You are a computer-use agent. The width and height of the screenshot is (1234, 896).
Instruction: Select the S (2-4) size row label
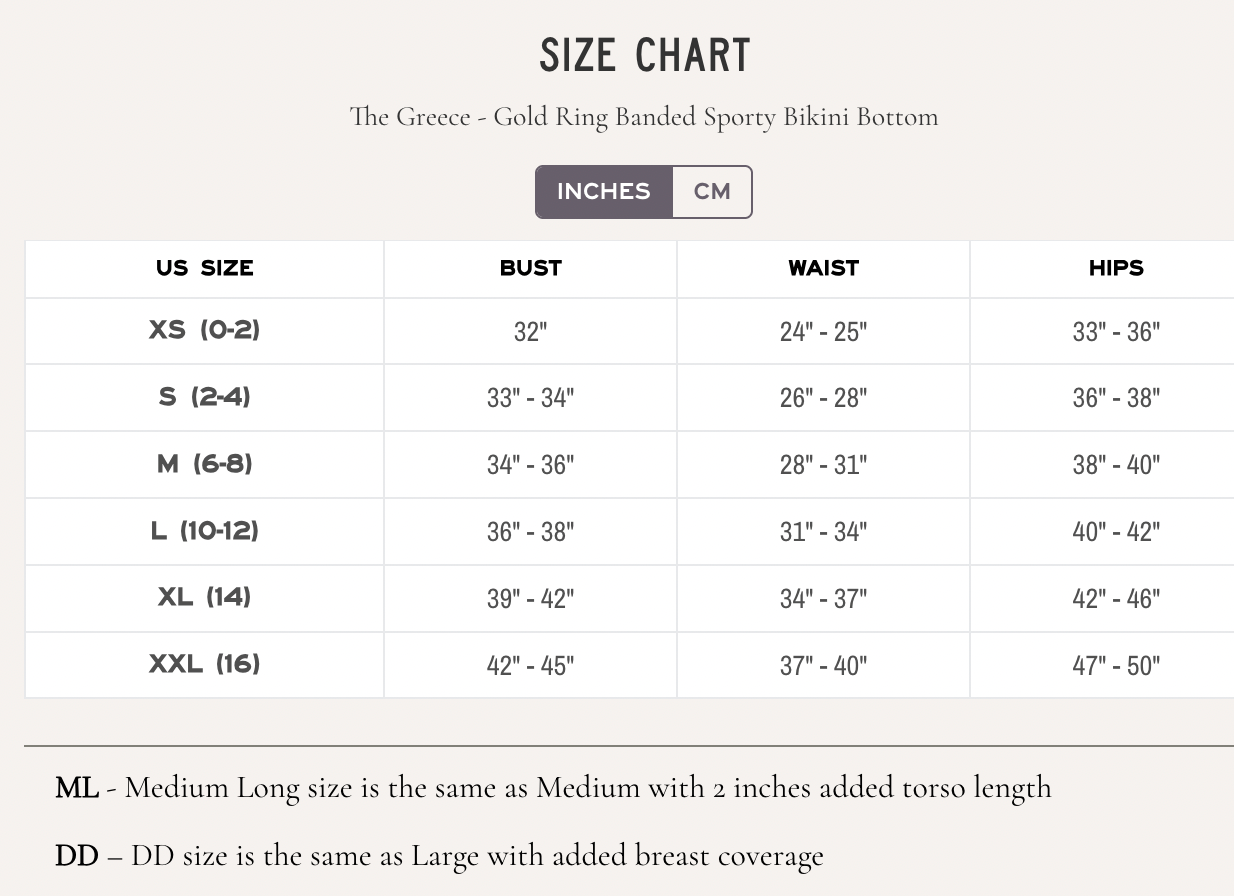tap(205, 397)
